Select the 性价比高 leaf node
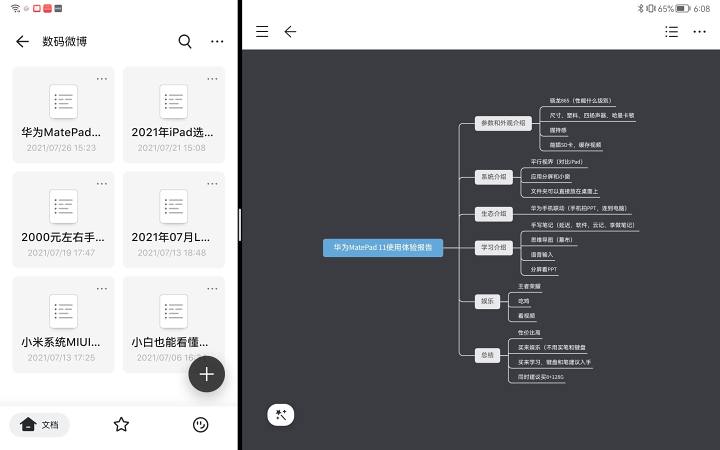Viewport: 720px width, 450px height. pyautogui.click(x=529, y=332)
